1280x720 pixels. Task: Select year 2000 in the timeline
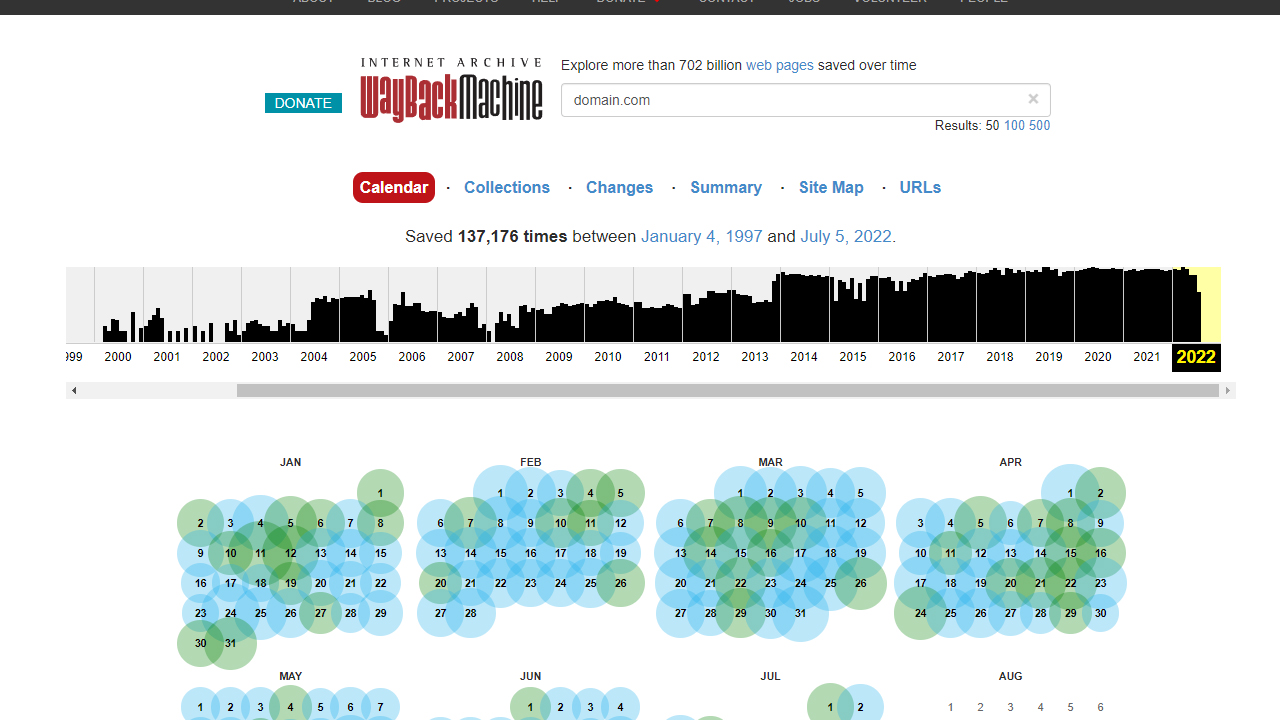pos(118,357)
